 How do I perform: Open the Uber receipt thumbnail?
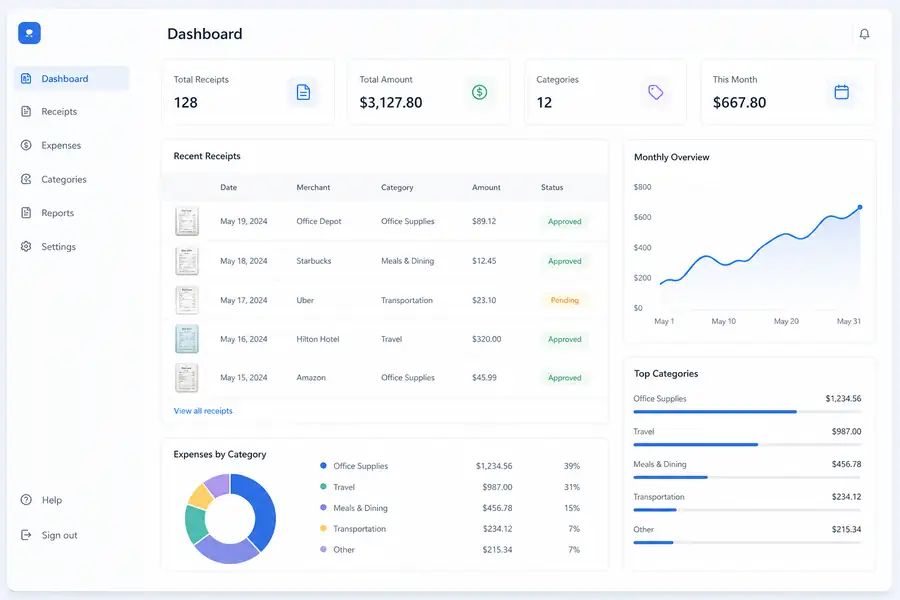187,300
